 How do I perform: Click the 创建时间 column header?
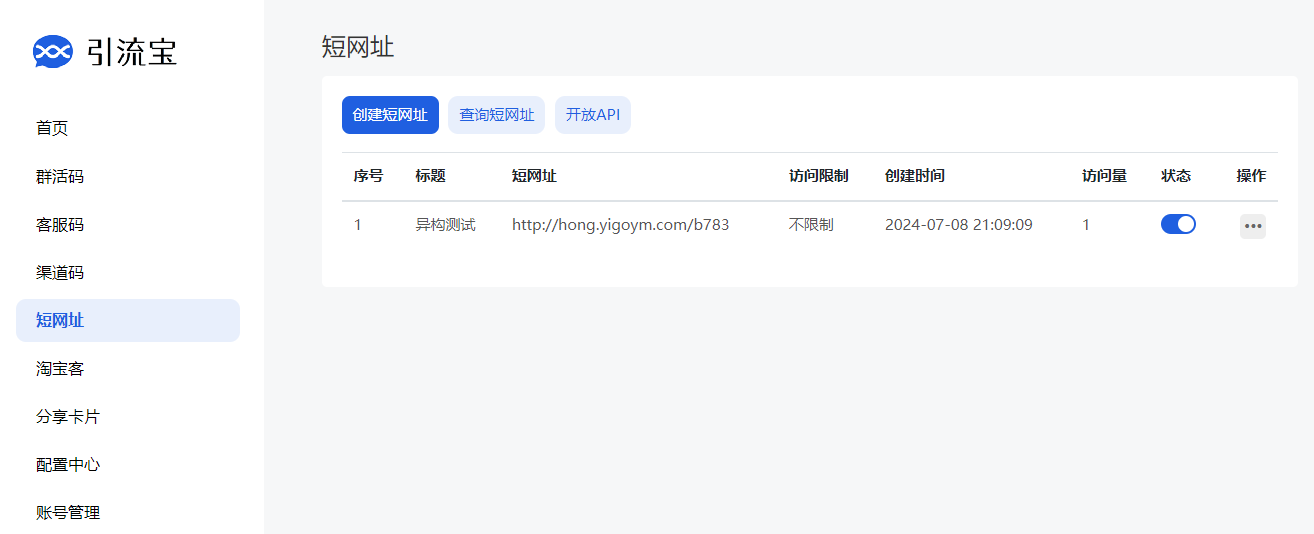tap(914, 176)
